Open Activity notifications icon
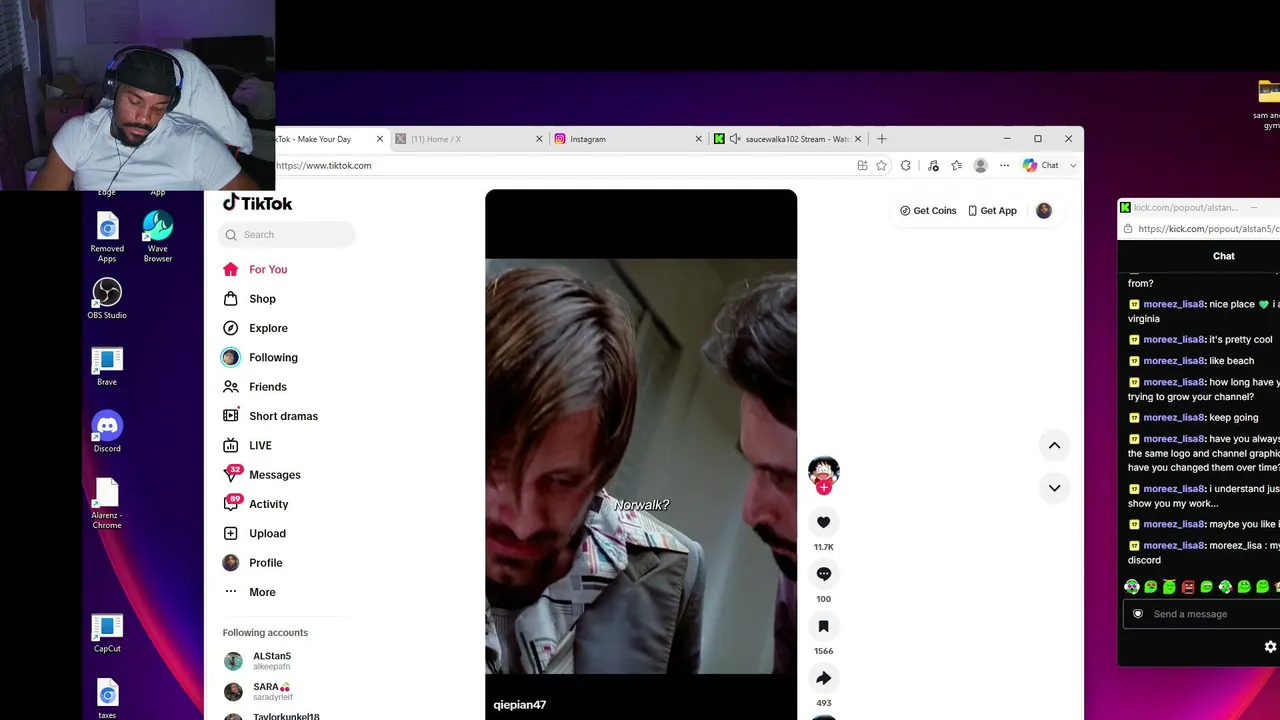This screenshot has height=720, width=1280. (231, 504)
